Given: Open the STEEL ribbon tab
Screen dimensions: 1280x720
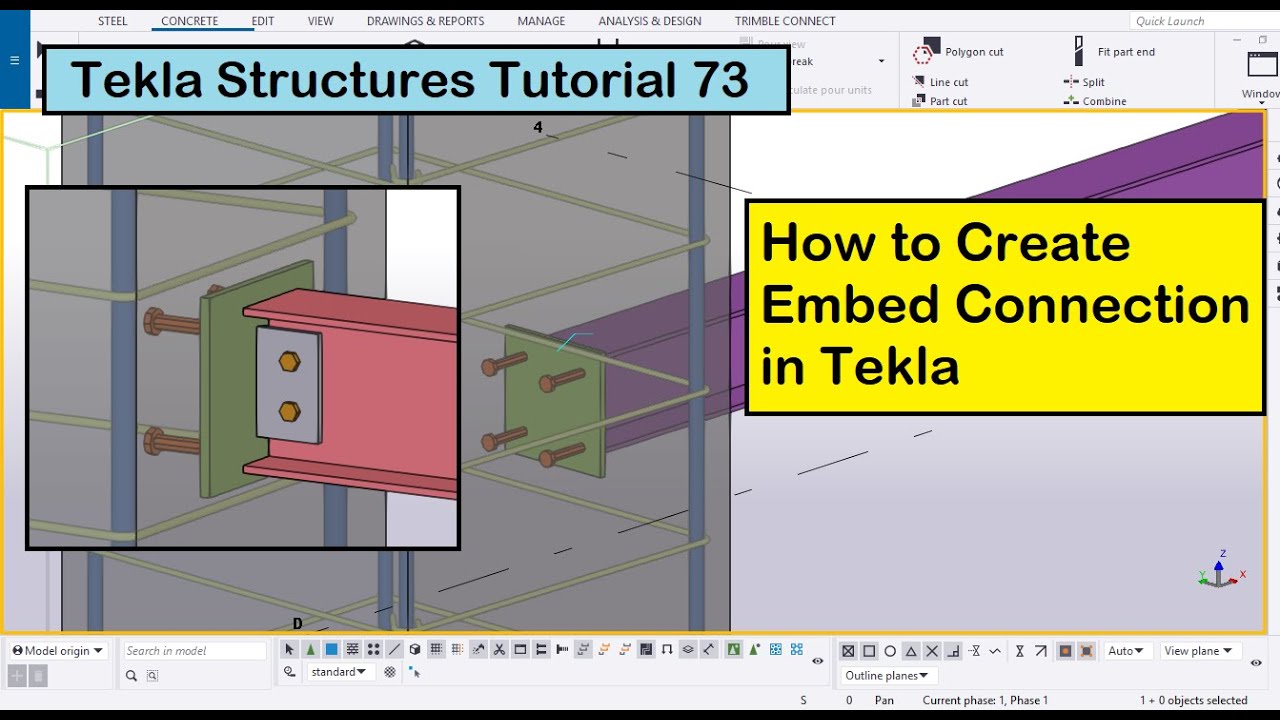Looking at the screenshot, I should point(113,21).
